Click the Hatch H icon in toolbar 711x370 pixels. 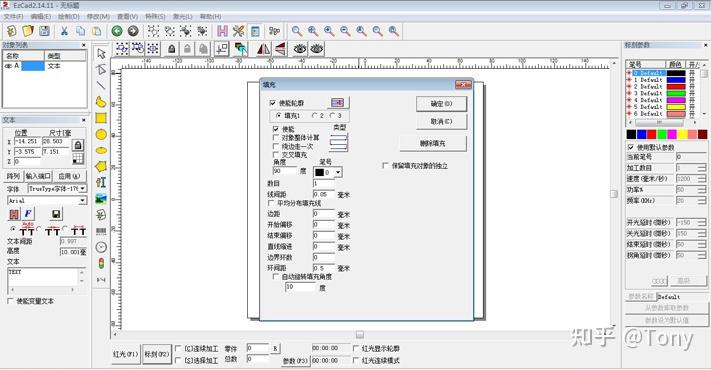coord(222,31)
